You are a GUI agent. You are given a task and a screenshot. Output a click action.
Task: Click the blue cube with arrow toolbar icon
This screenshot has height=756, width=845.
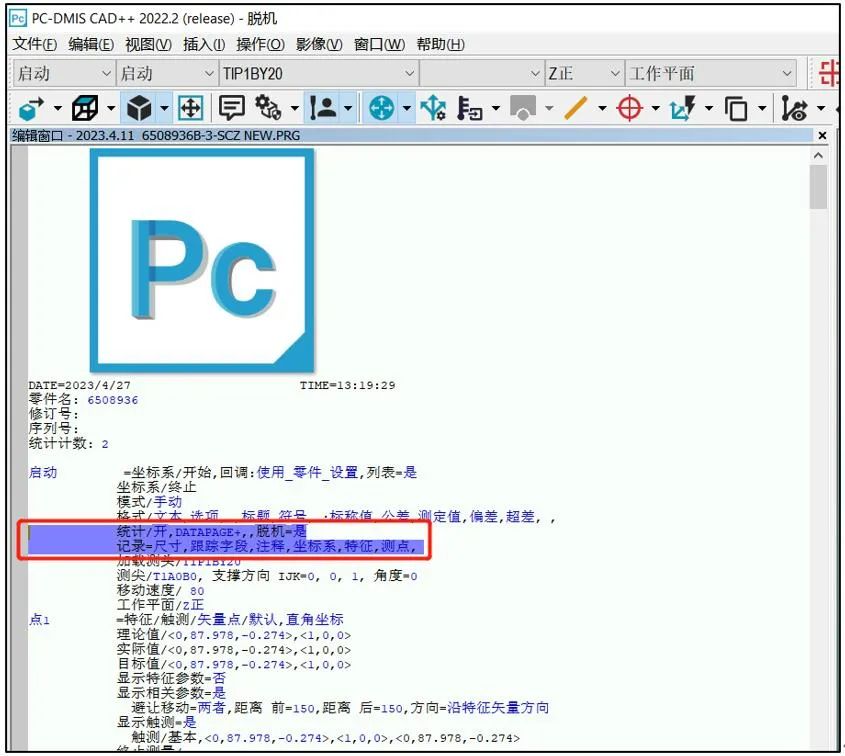click(31, 108)
